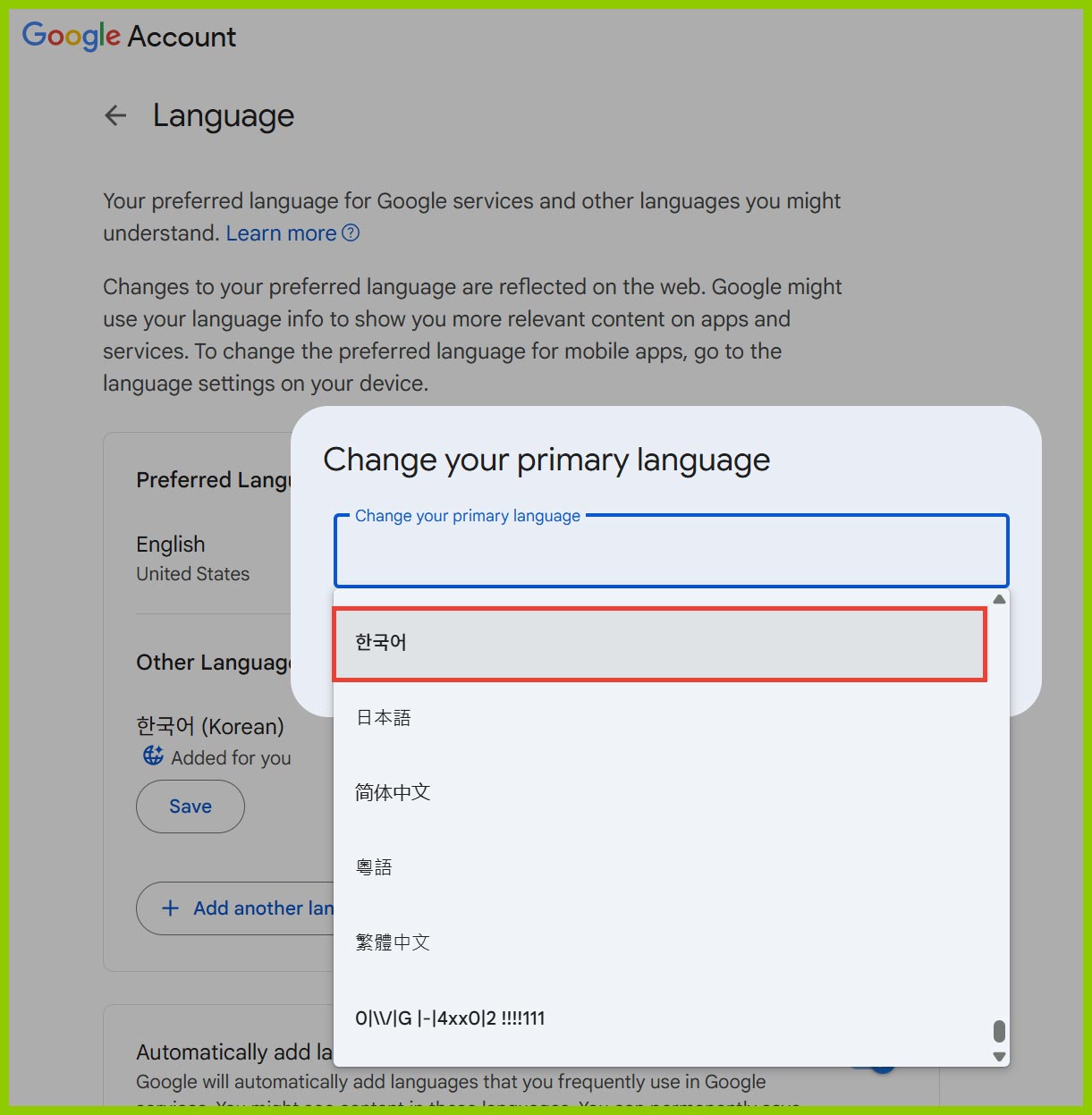Viewport: 1092px width, 1115px height.
Task: Open the Google Account logo link
Action: pyautogui.click(x=129, y=36)
